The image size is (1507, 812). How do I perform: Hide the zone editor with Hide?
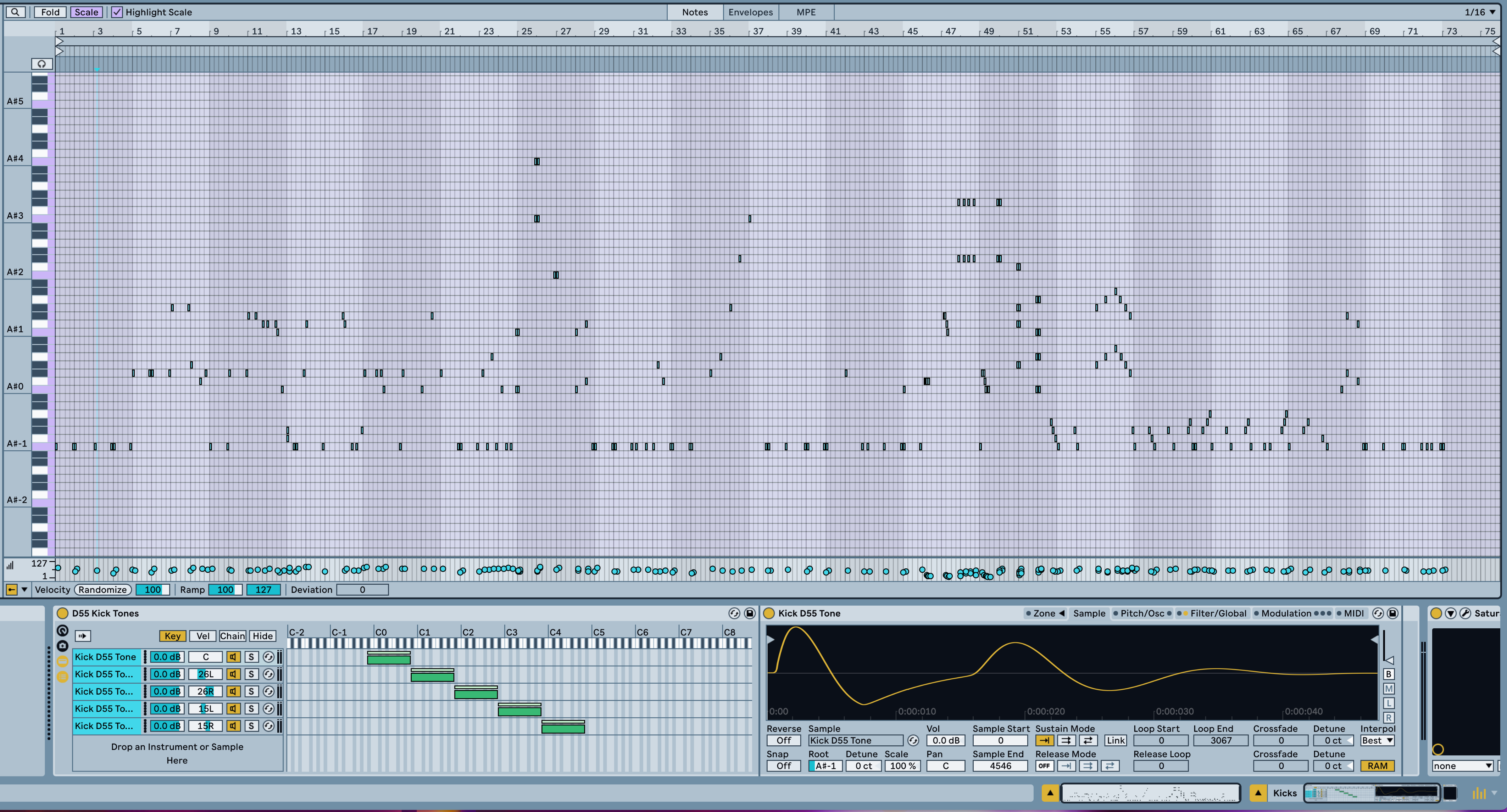(262, 636)
